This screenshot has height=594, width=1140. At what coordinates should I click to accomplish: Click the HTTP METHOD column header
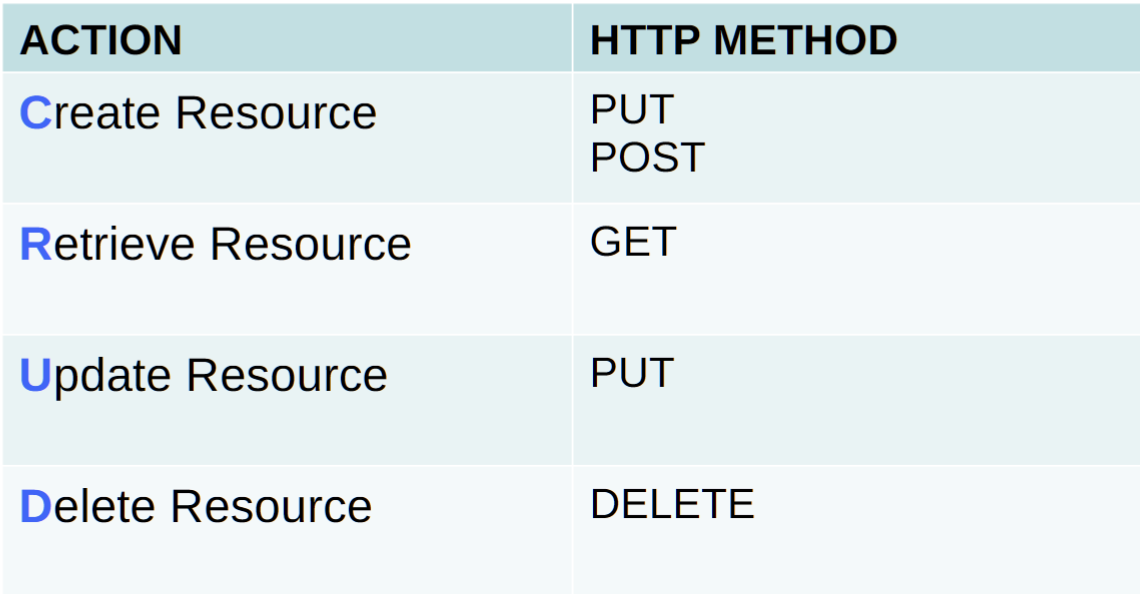click(x=744, y=40)
